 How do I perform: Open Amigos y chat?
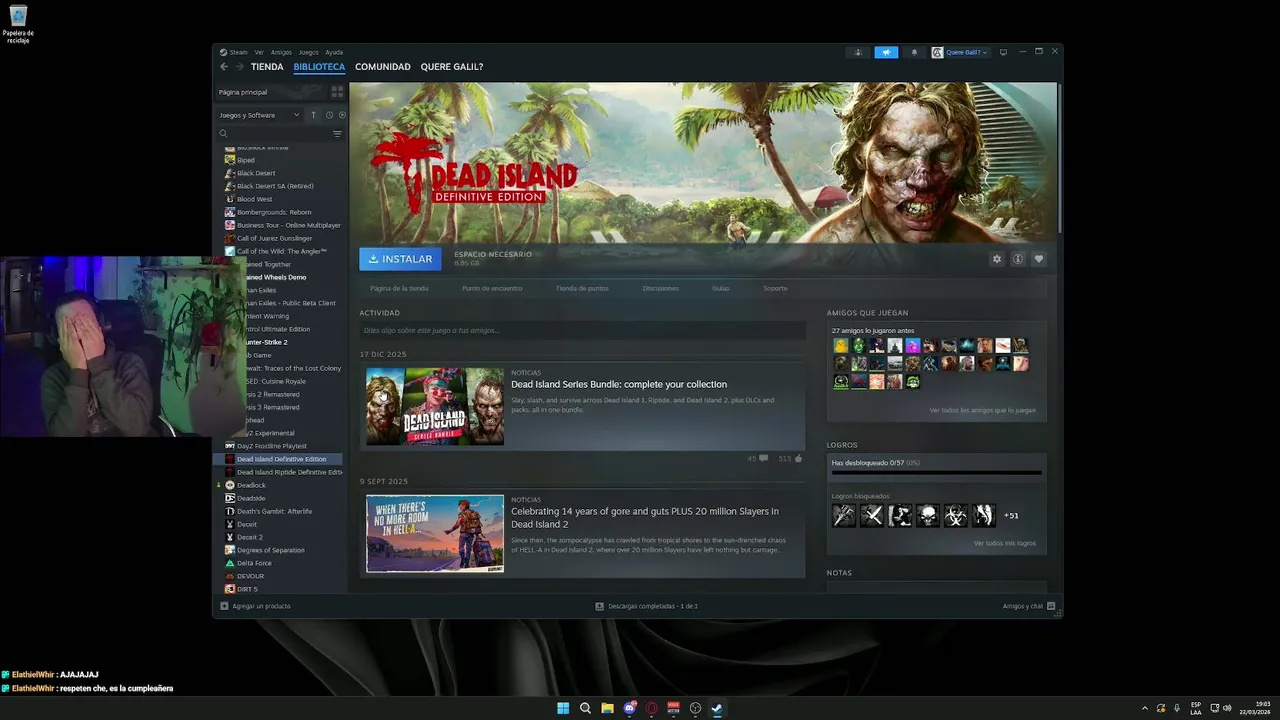click(1029, 606)
